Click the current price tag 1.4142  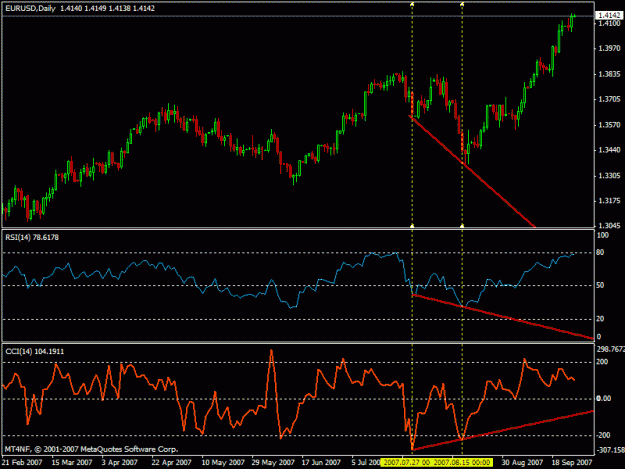coord(608,16)
